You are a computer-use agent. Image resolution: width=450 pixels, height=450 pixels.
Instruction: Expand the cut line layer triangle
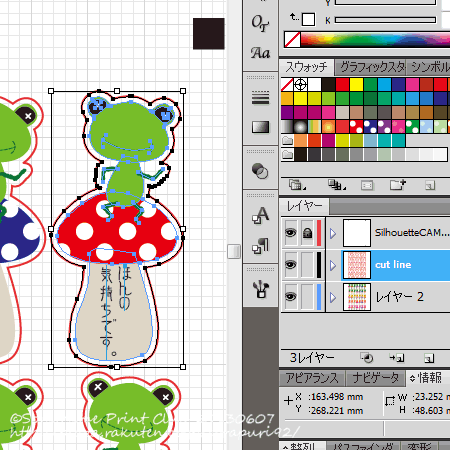(x=333, y=265)
